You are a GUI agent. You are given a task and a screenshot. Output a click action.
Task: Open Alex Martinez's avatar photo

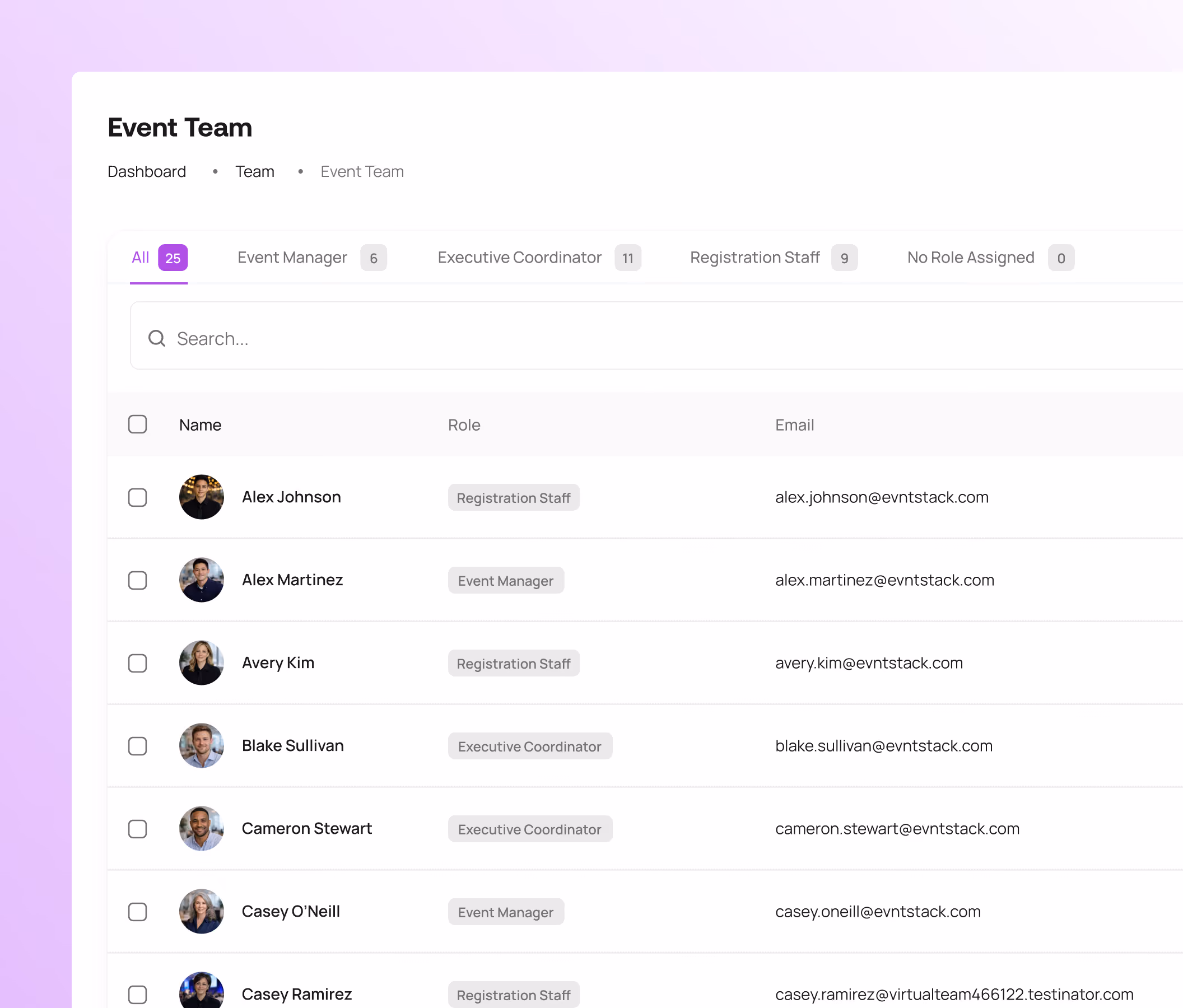202,580
